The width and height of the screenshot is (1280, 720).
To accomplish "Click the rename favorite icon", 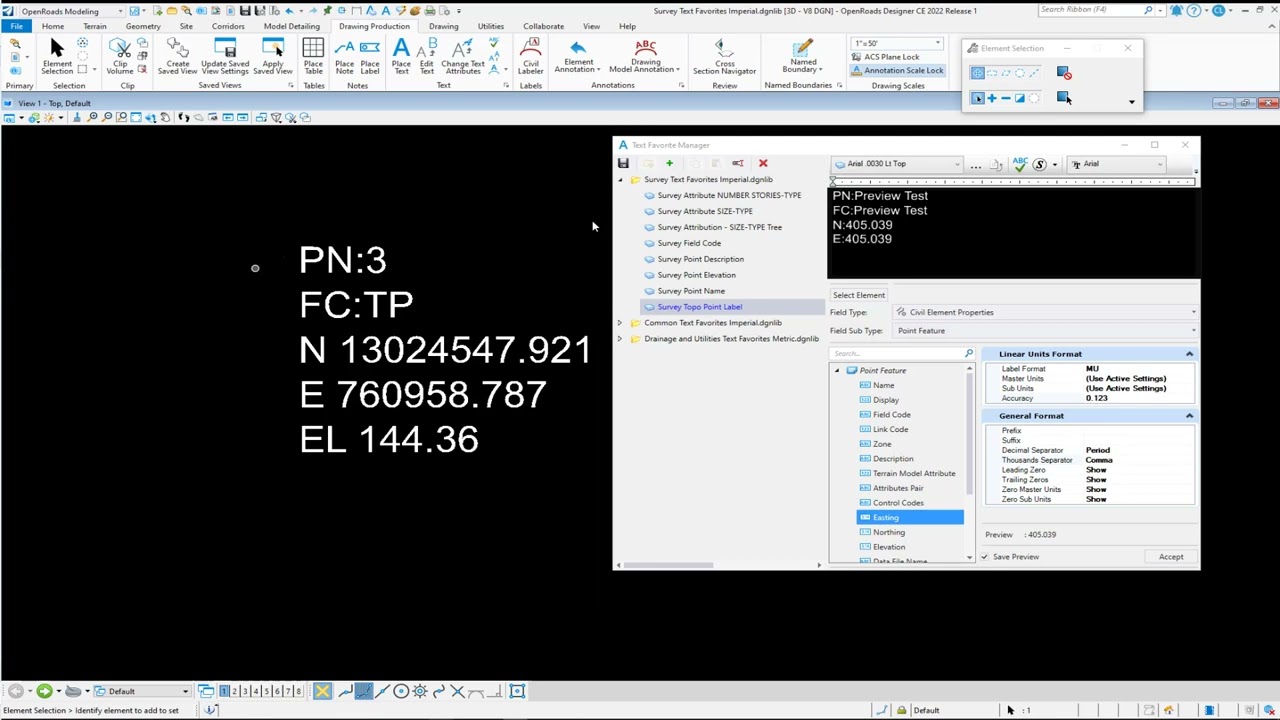I will pos(738,163).
